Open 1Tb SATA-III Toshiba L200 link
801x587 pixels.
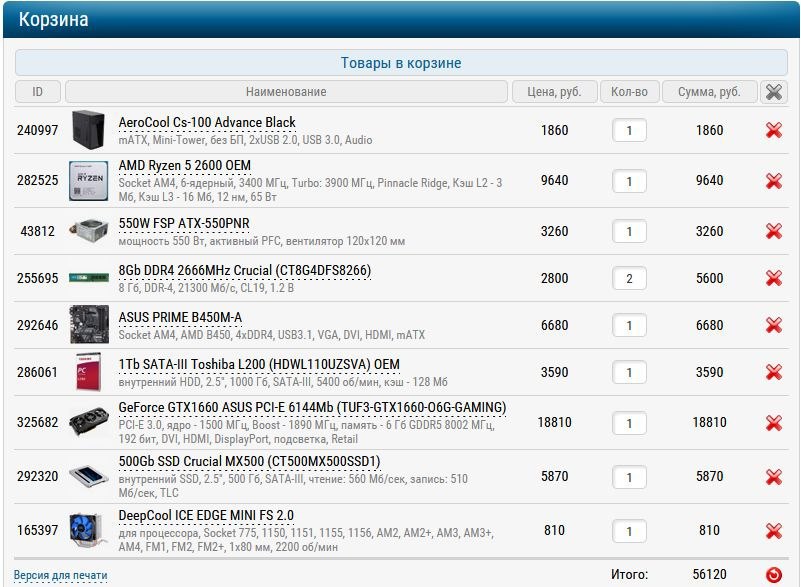click(x=259, y=364)
